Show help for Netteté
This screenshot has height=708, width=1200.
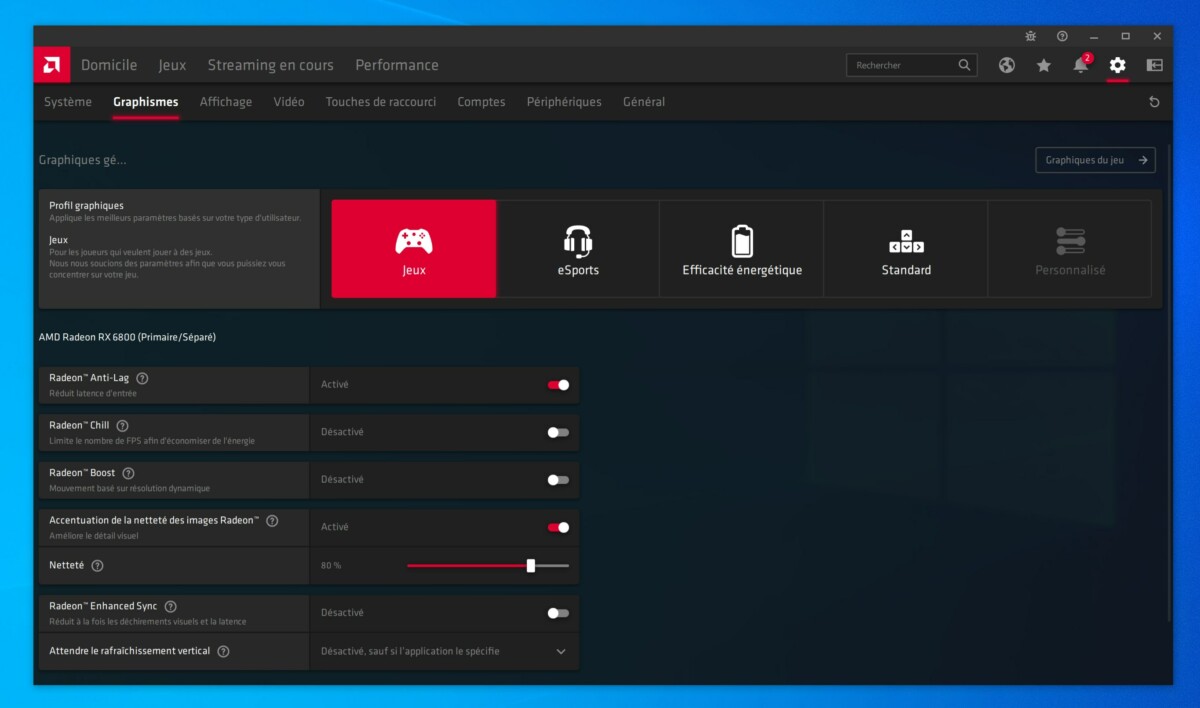click(x=97, y=565)
